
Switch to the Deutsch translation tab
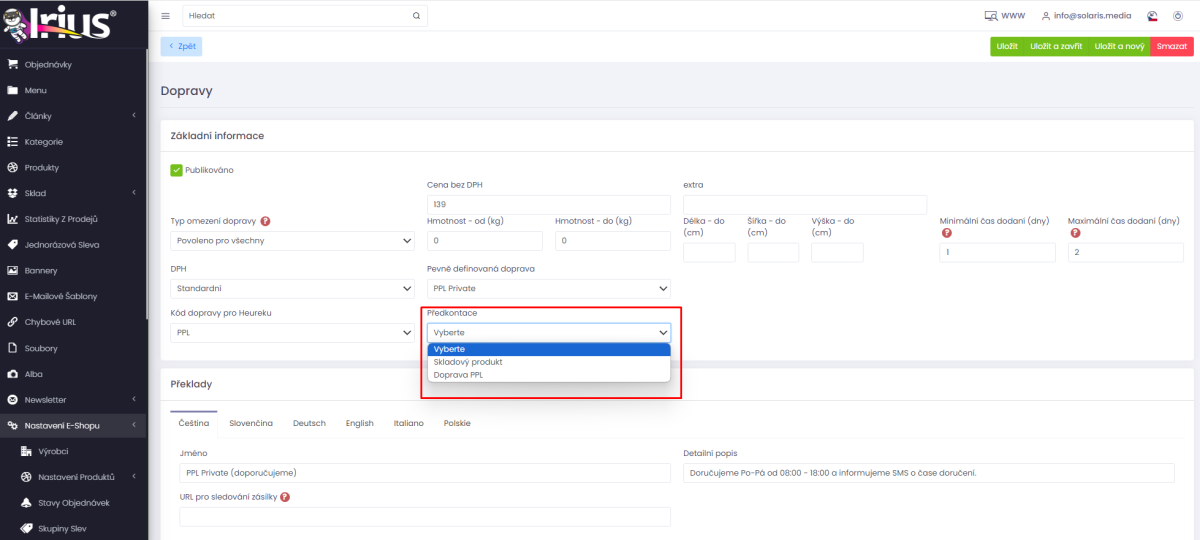click(309, 423)
